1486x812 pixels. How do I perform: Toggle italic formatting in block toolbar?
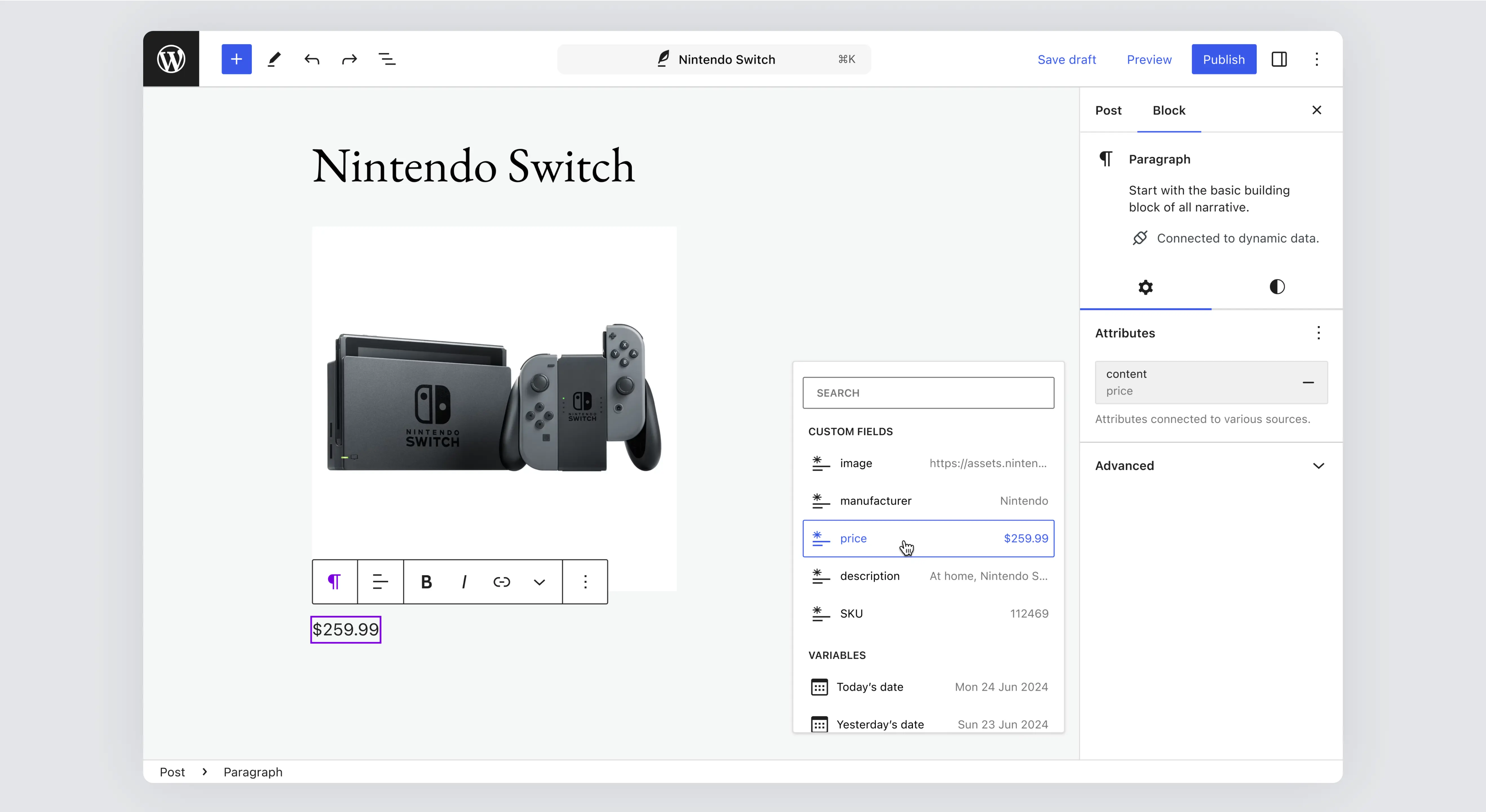(464, 582)
